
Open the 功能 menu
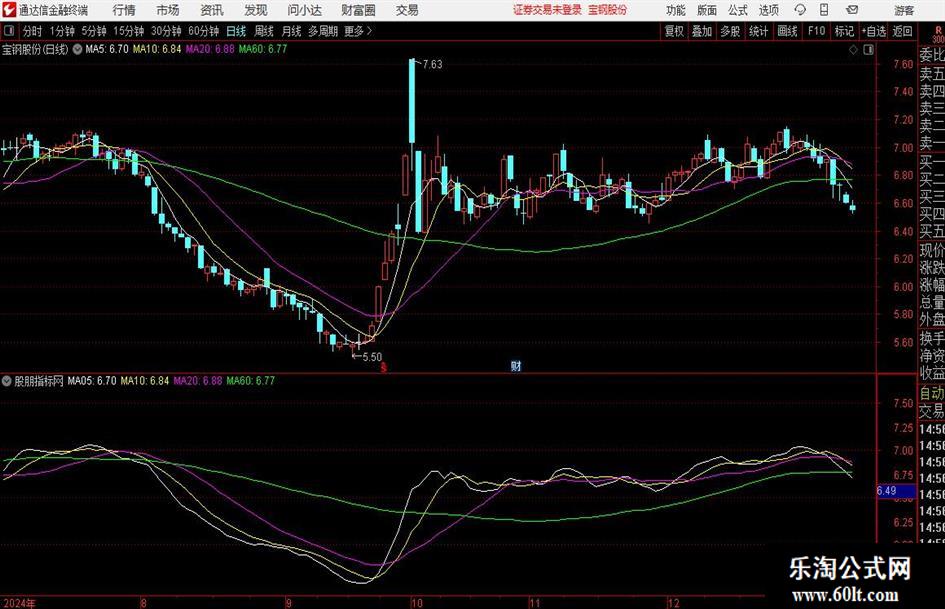(x=676, y=10)
